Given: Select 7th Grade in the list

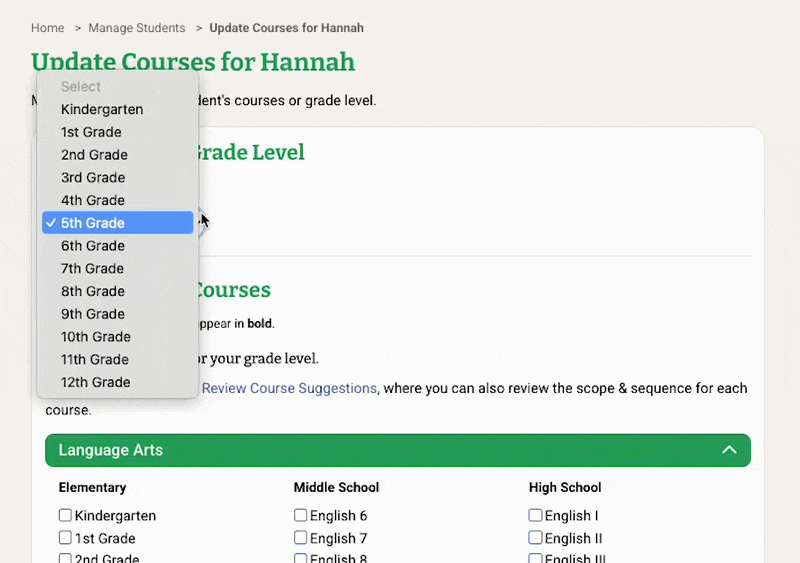Looking at the screenshot, I should point(92,268).
